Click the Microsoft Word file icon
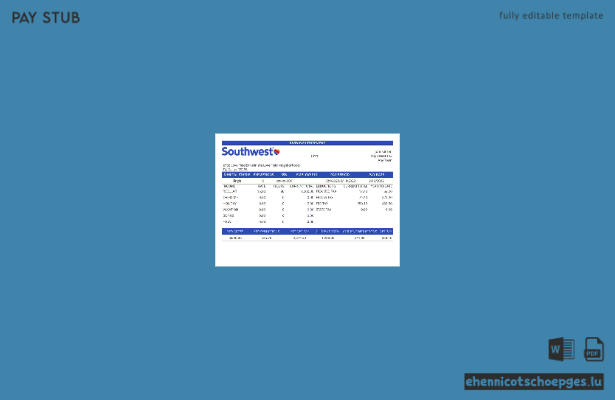Image resolution: width=615 pixels, height=400 pixels. point(561,349)
